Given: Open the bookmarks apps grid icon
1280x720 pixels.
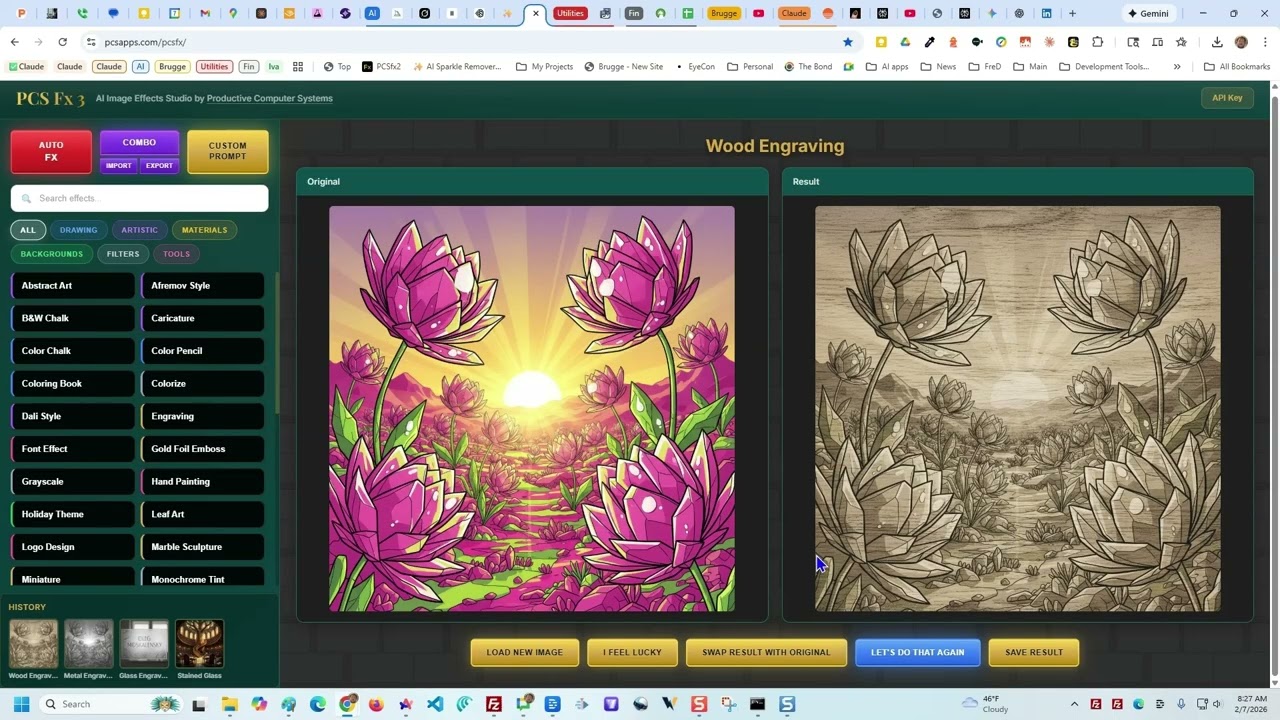Looking at the screenshot, I should pyautogui.click(x=297, y=67).
